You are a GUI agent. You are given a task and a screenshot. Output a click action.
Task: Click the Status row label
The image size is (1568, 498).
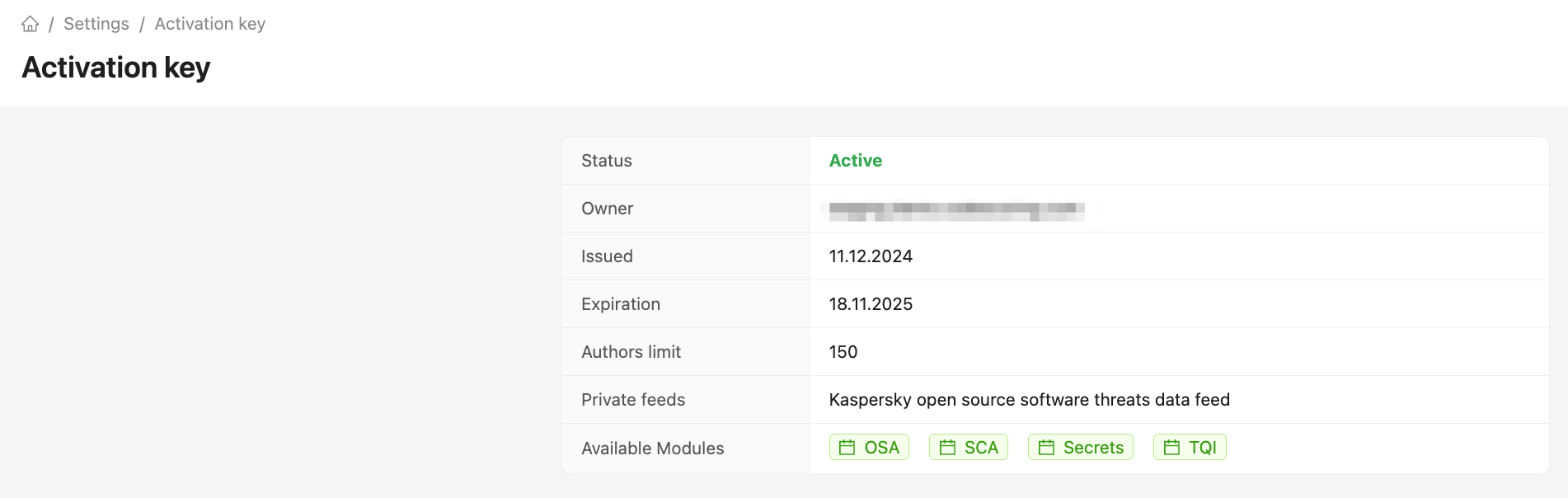click(x=607, y=161)
